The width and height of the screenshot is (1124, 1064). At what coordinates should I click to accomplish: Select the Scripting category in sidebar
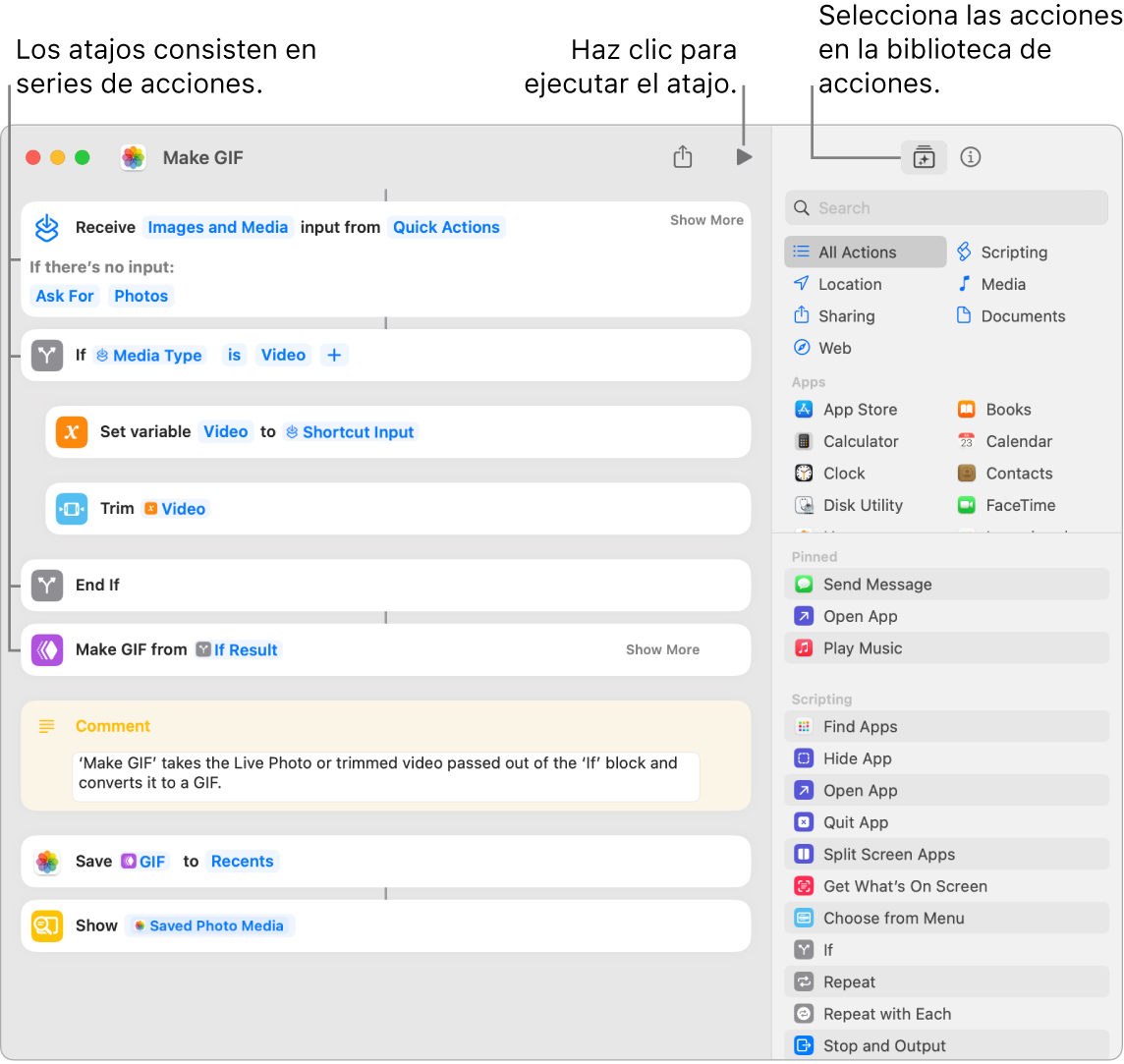[1012, 252]
